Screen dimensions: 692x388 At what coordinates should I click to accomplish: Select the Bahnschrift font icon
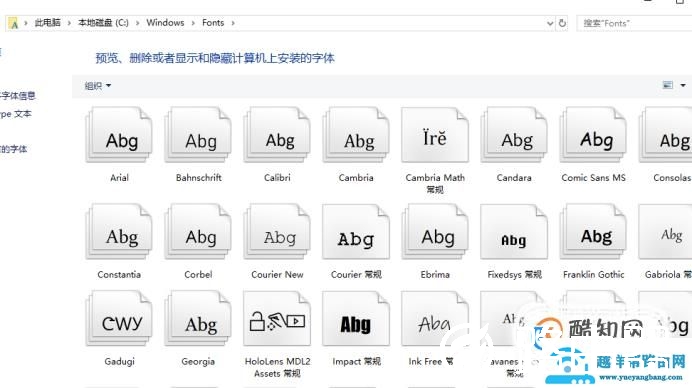198,135
